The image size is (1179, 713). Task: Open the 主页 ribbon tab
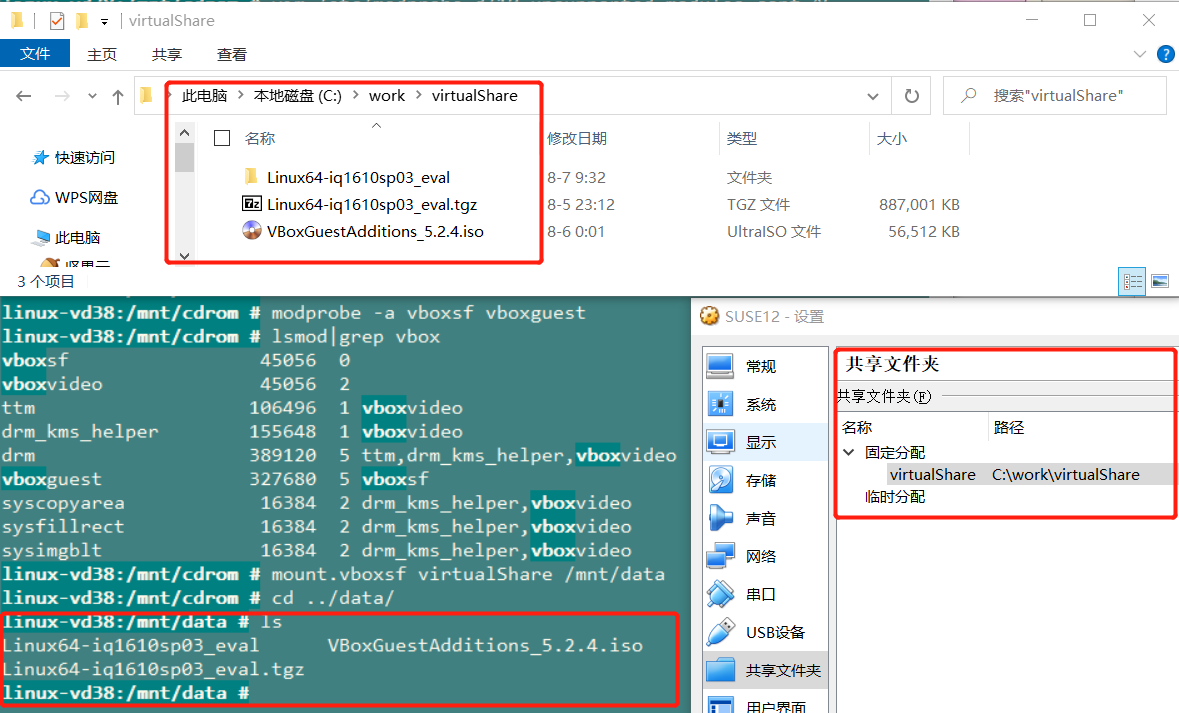[x=102, y=54]
